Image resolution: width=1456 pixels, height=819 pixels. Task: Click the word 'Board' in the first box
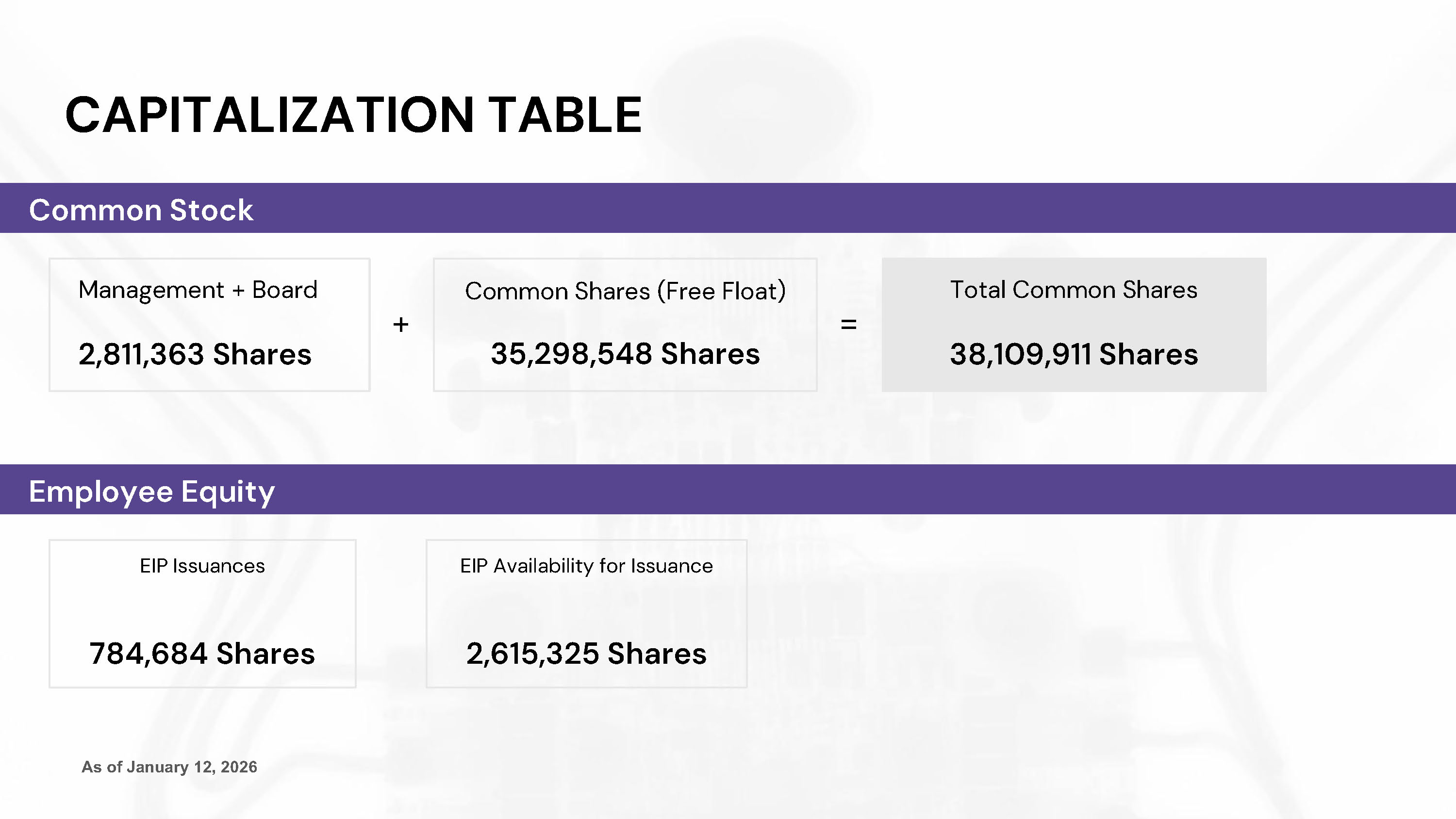[284, 290]
